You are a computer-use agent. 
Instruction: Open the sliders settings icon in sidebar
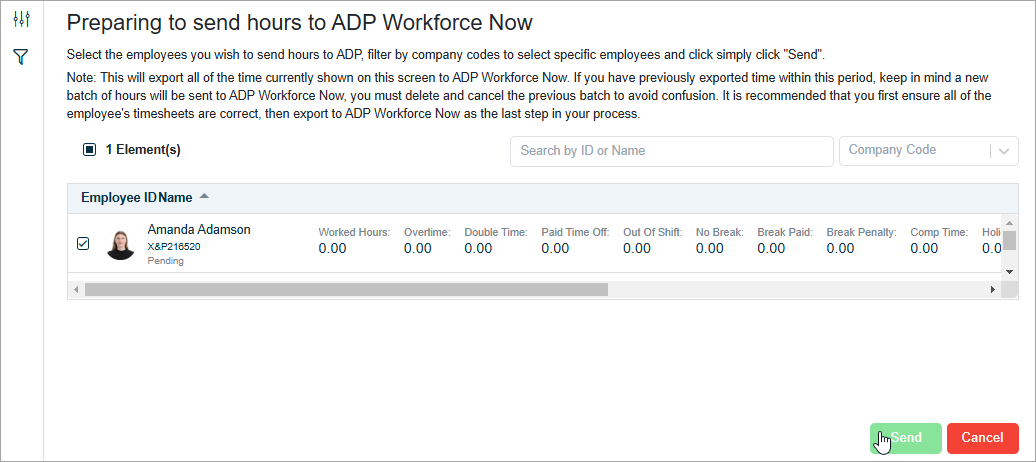[x=21, y=19]
